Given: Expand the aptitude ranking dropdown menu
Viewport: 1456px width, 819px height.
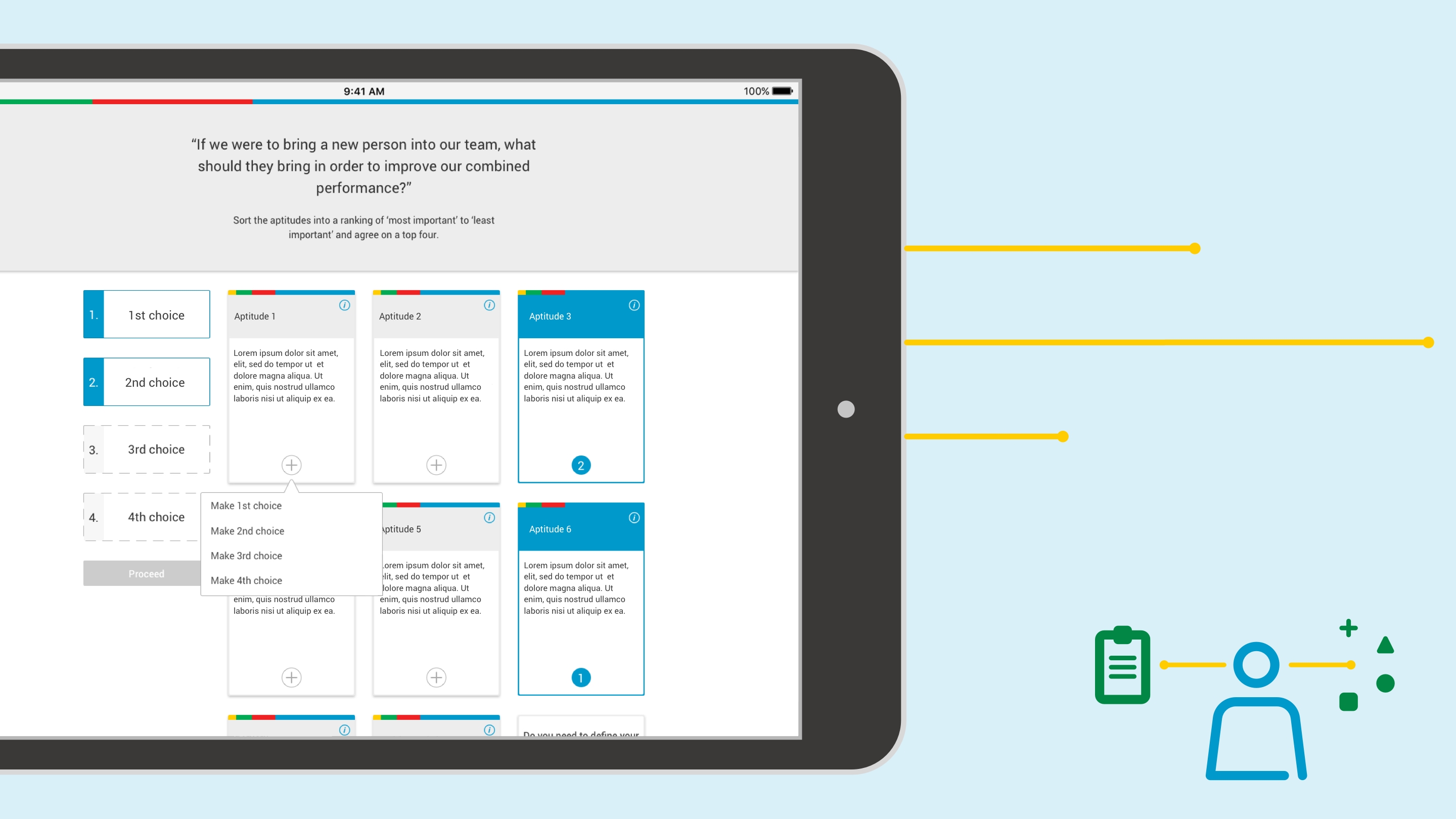Looking at the screenshot, I should 290,465.
